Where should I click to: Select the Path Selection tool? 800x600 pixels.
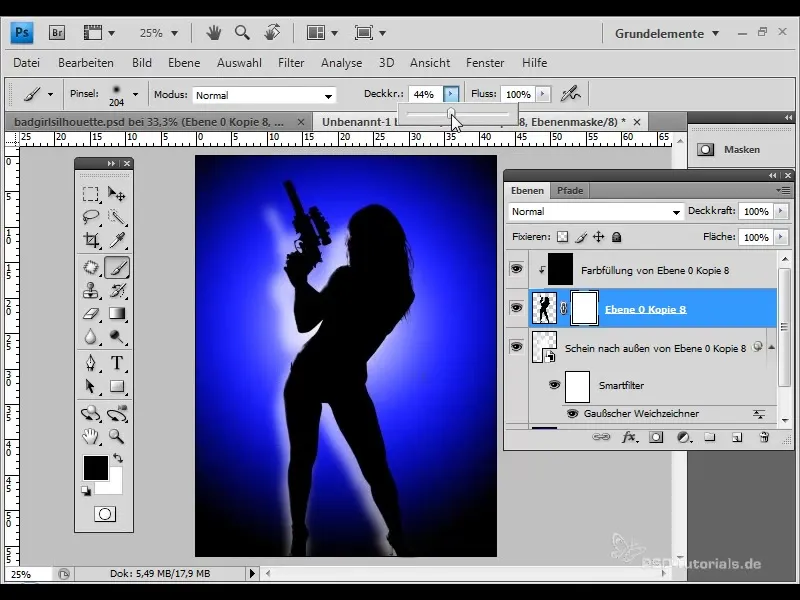click(91, 386)
